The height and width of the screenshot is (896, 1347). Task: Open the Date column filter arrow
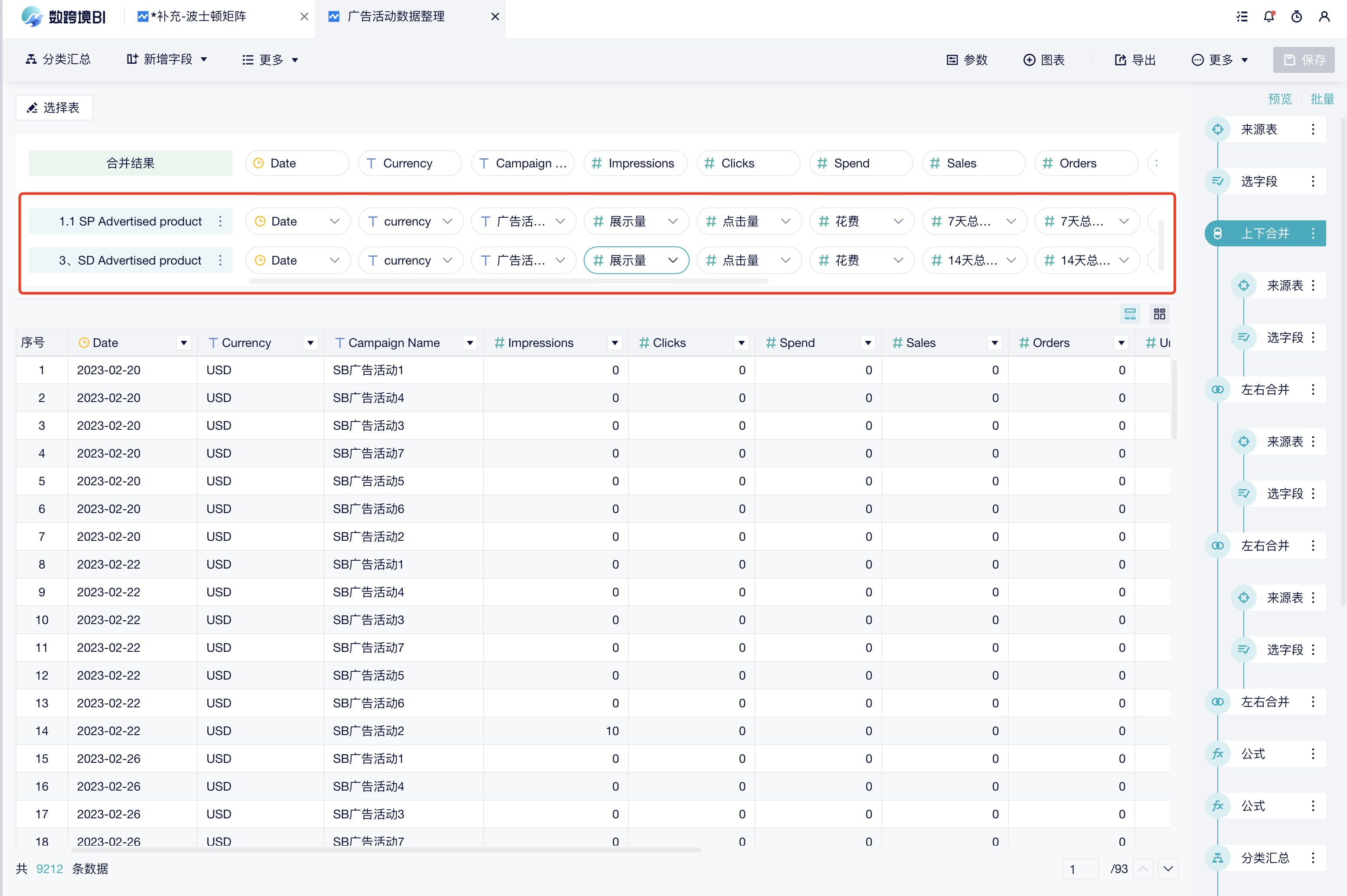pos(184,343)
